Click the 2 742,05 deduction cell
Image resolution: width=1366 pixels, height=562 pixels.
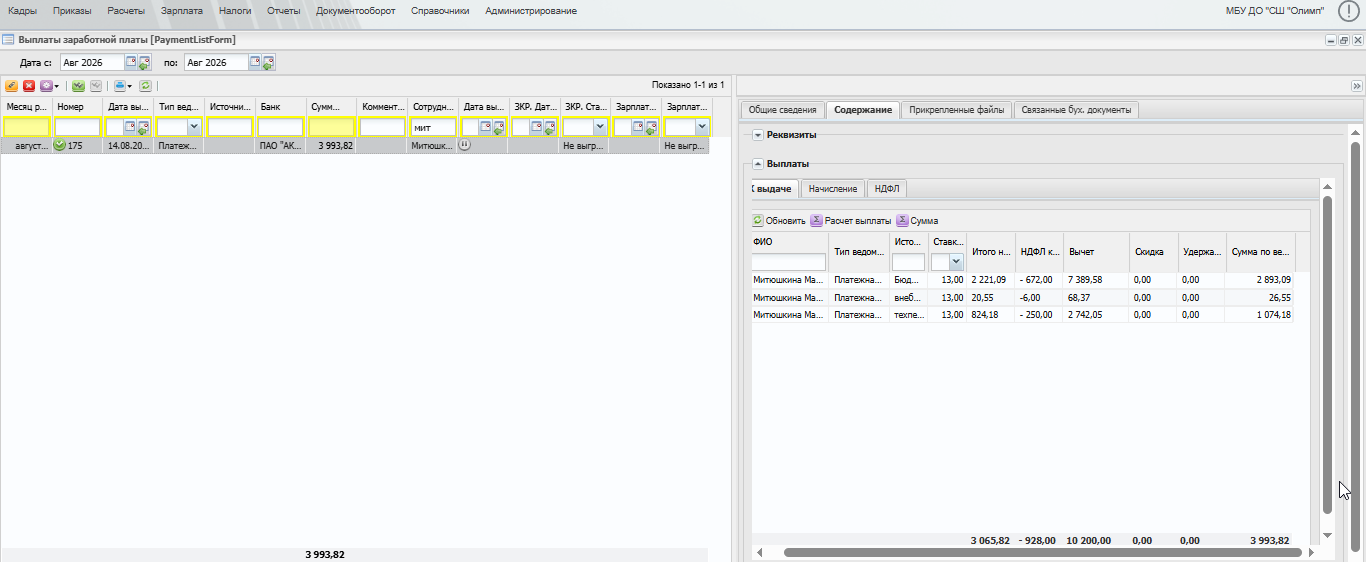pyautogui.click(x=1096, y=314)
